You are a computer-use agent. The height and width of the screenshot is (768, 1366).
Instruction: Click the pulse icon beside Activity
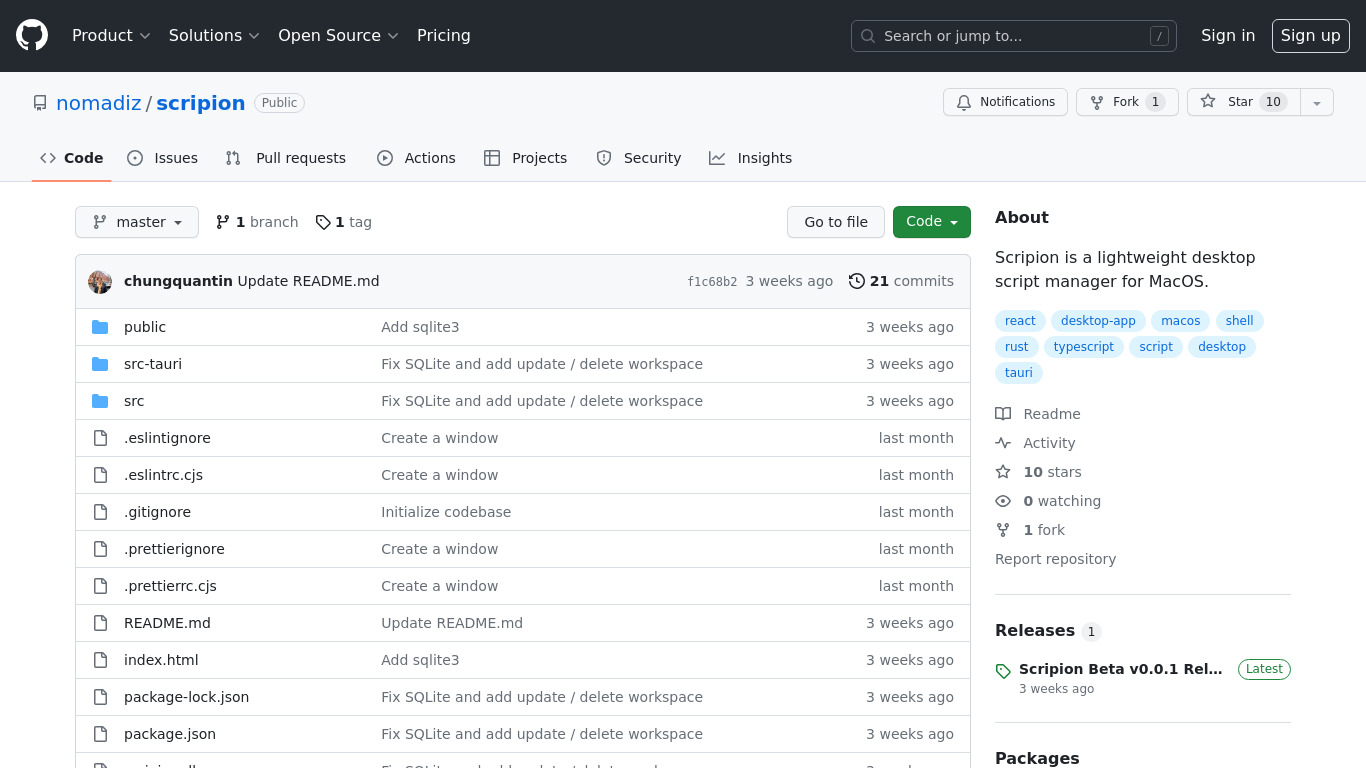point(1003,443)
